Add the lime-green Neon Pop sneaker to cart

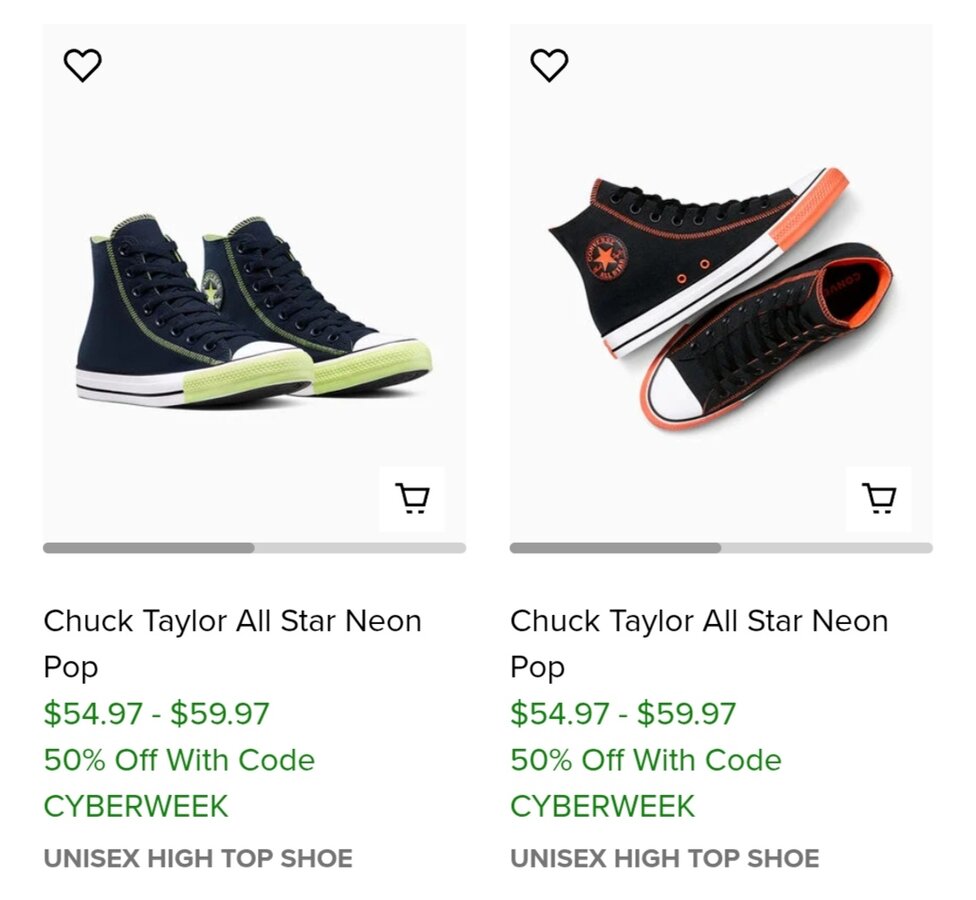[412, 498]
